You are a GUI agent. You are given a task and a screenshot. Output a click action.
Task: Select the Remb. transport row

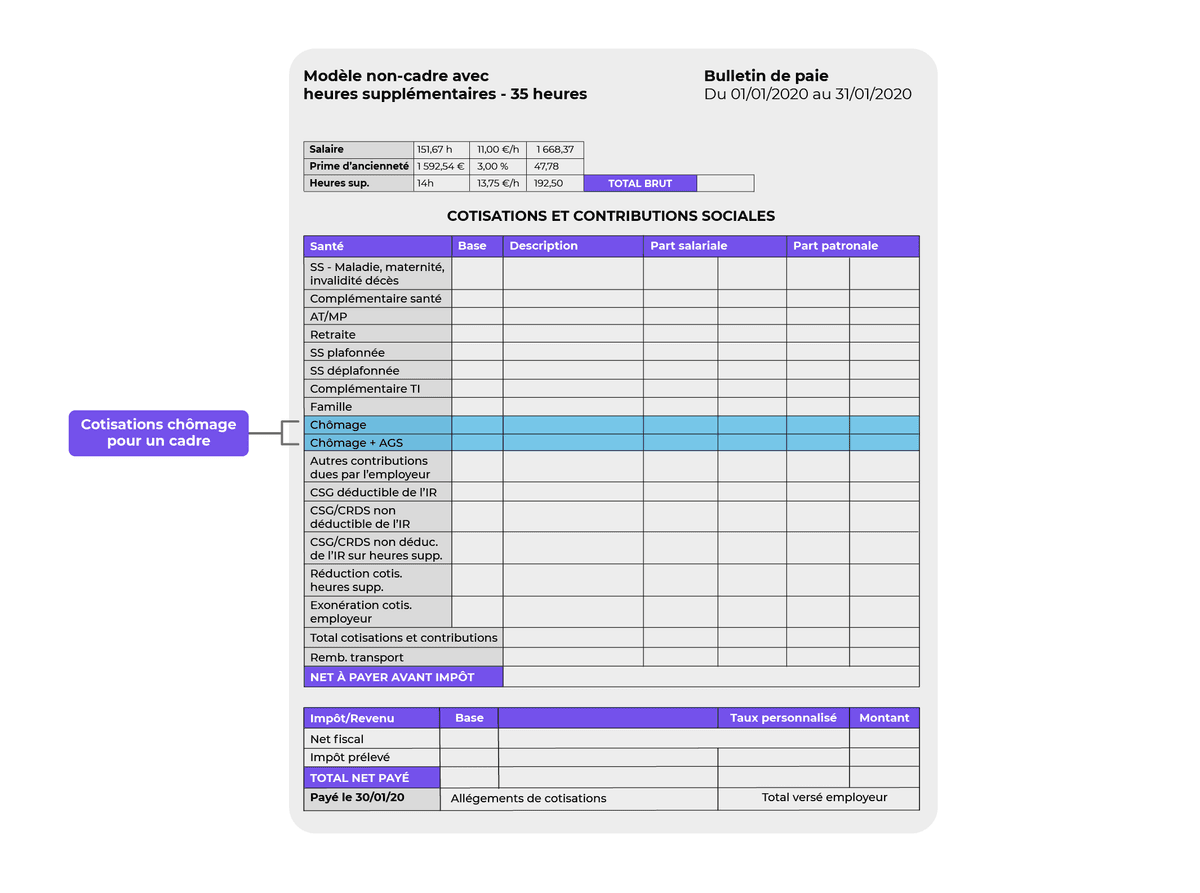[611, 657]
